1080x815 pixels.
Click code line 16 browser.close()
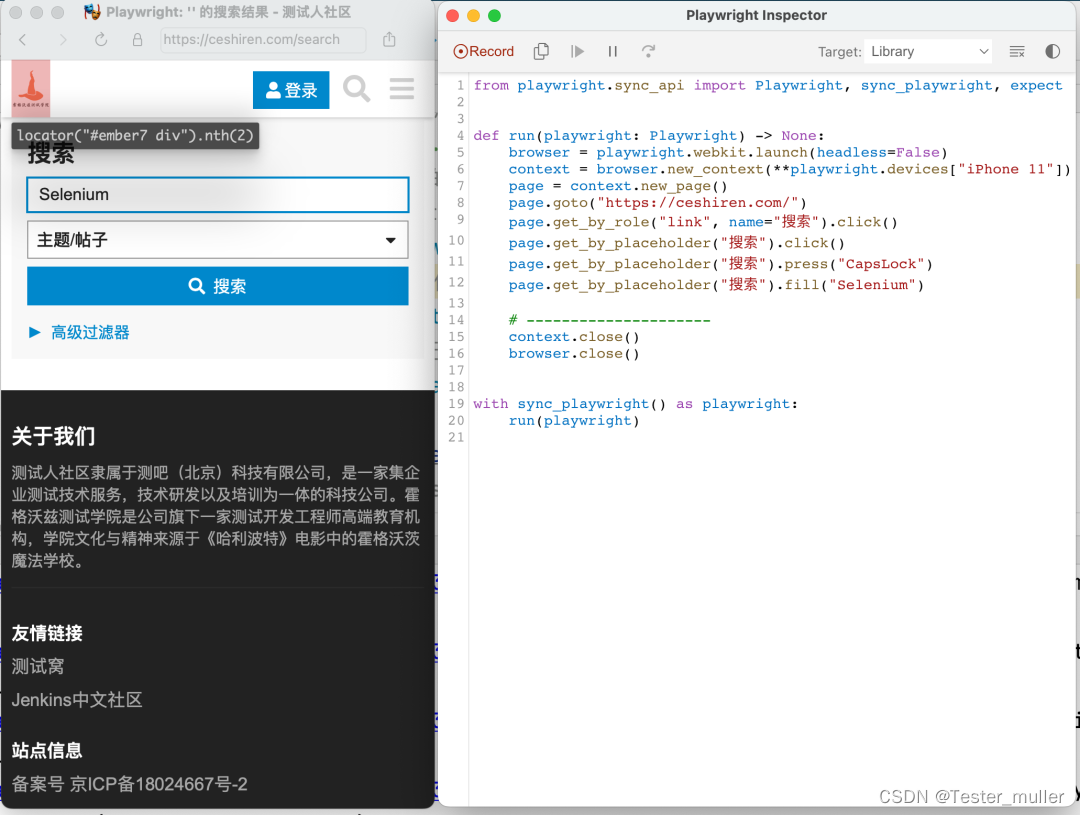click(574, 354)
